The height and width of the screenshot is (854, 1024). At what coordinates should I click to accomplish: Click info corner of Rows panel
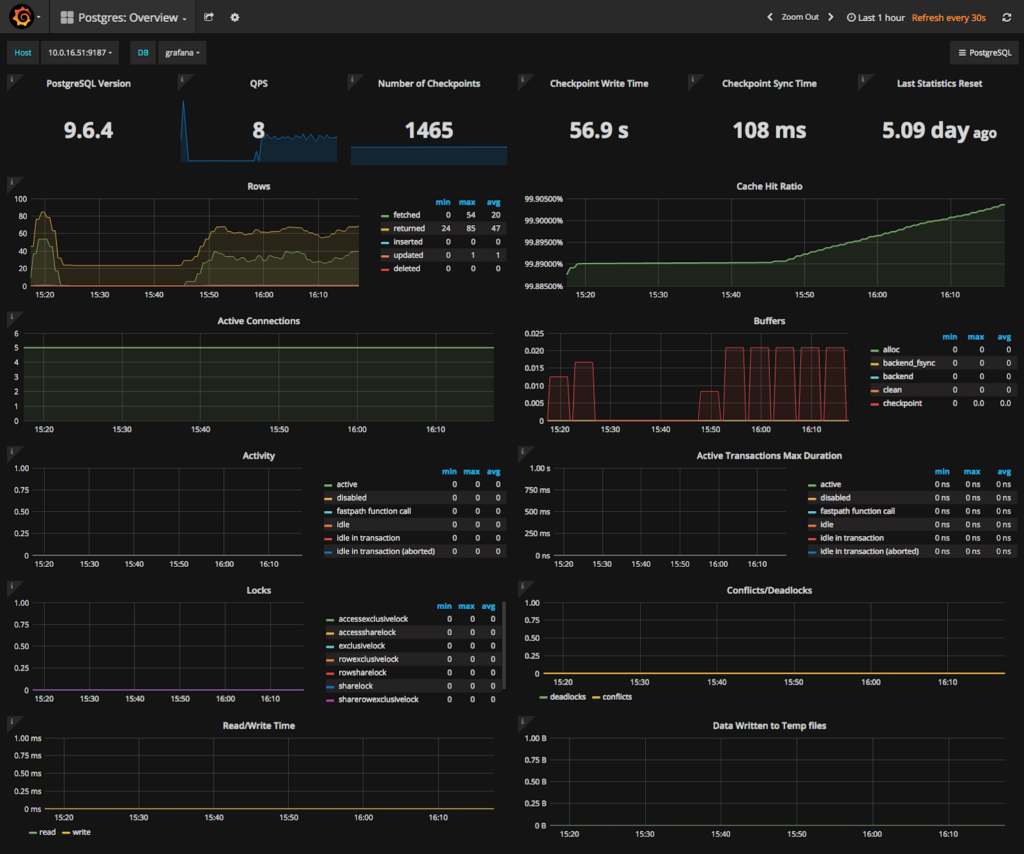pyautogui.click(x=12, y=182)
